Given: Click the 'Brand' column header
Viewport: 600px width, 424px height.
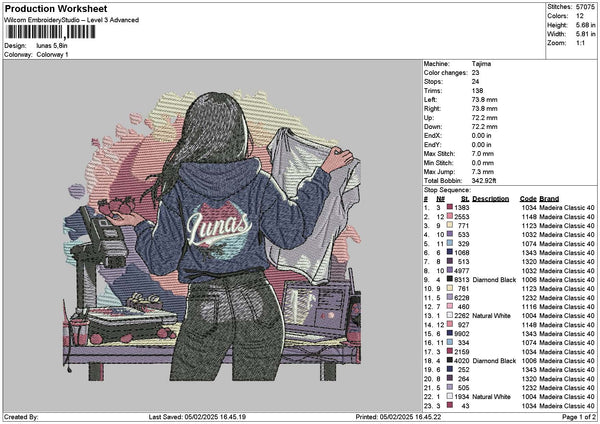Looking at the screenshot, I should (x=549, y=199).
